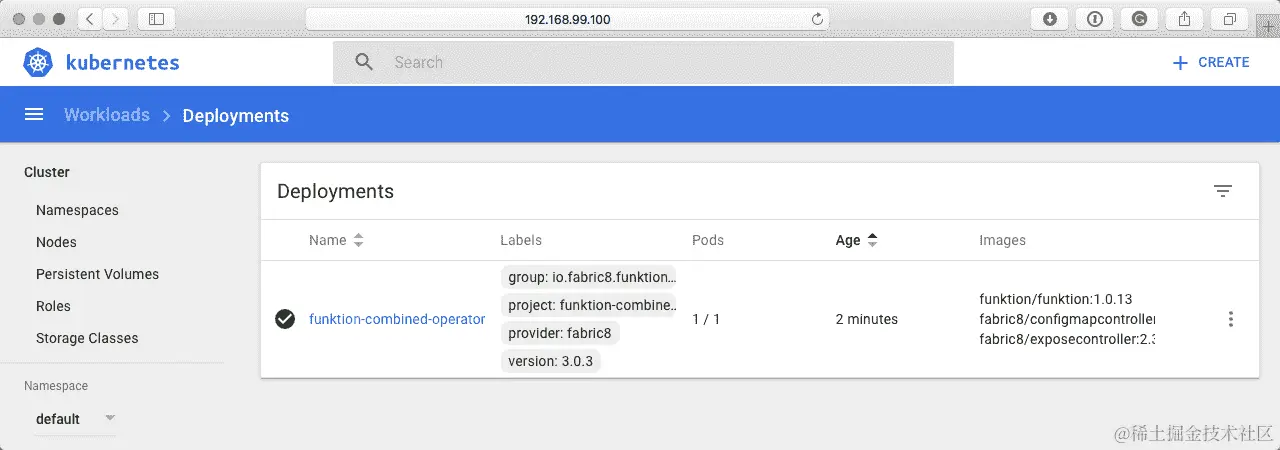Click the Grammarly extension icon
The width and height of the screenshot is (1280, 450).
click(x=1139, y=19)
